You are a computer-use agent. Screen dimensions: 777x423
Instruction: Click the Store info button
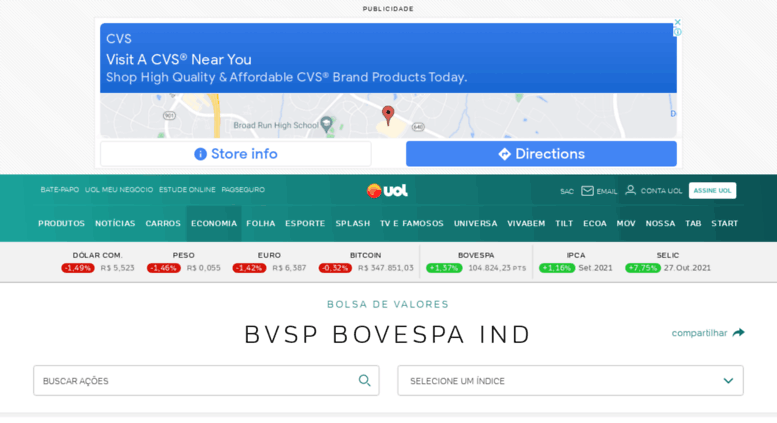click(x=236, y=154)
